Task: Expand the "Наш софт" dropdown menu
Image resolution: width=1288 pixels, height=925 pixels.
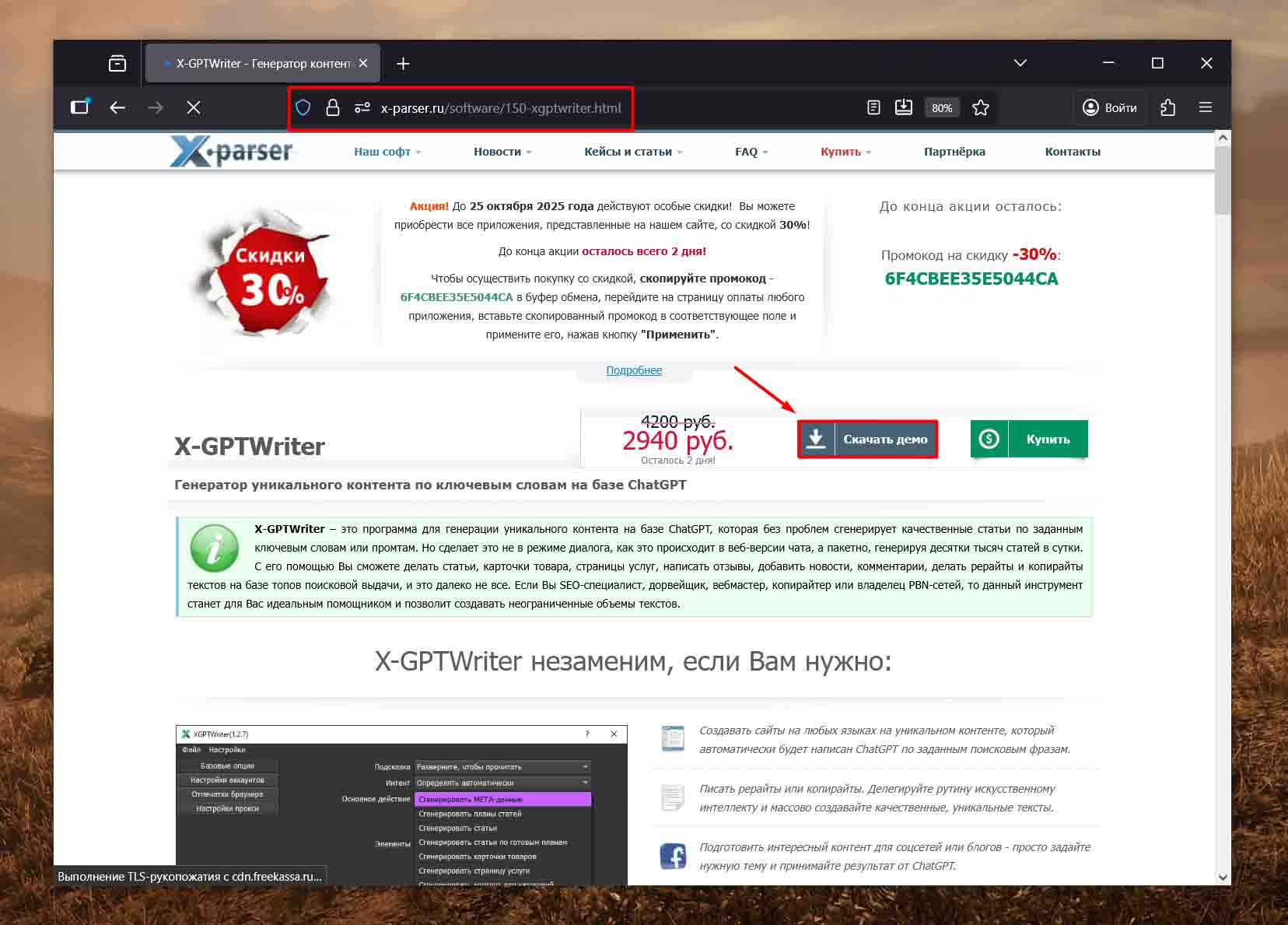Action: point(387,152)
